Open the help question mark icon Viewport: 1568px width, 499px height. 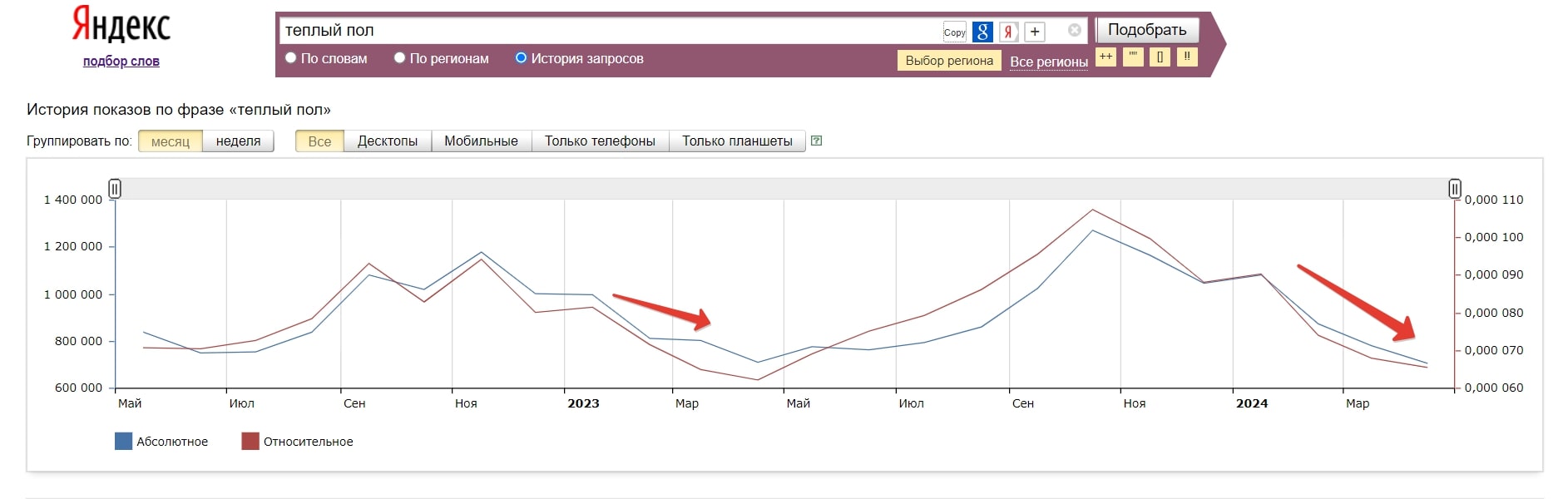[816, 141]
